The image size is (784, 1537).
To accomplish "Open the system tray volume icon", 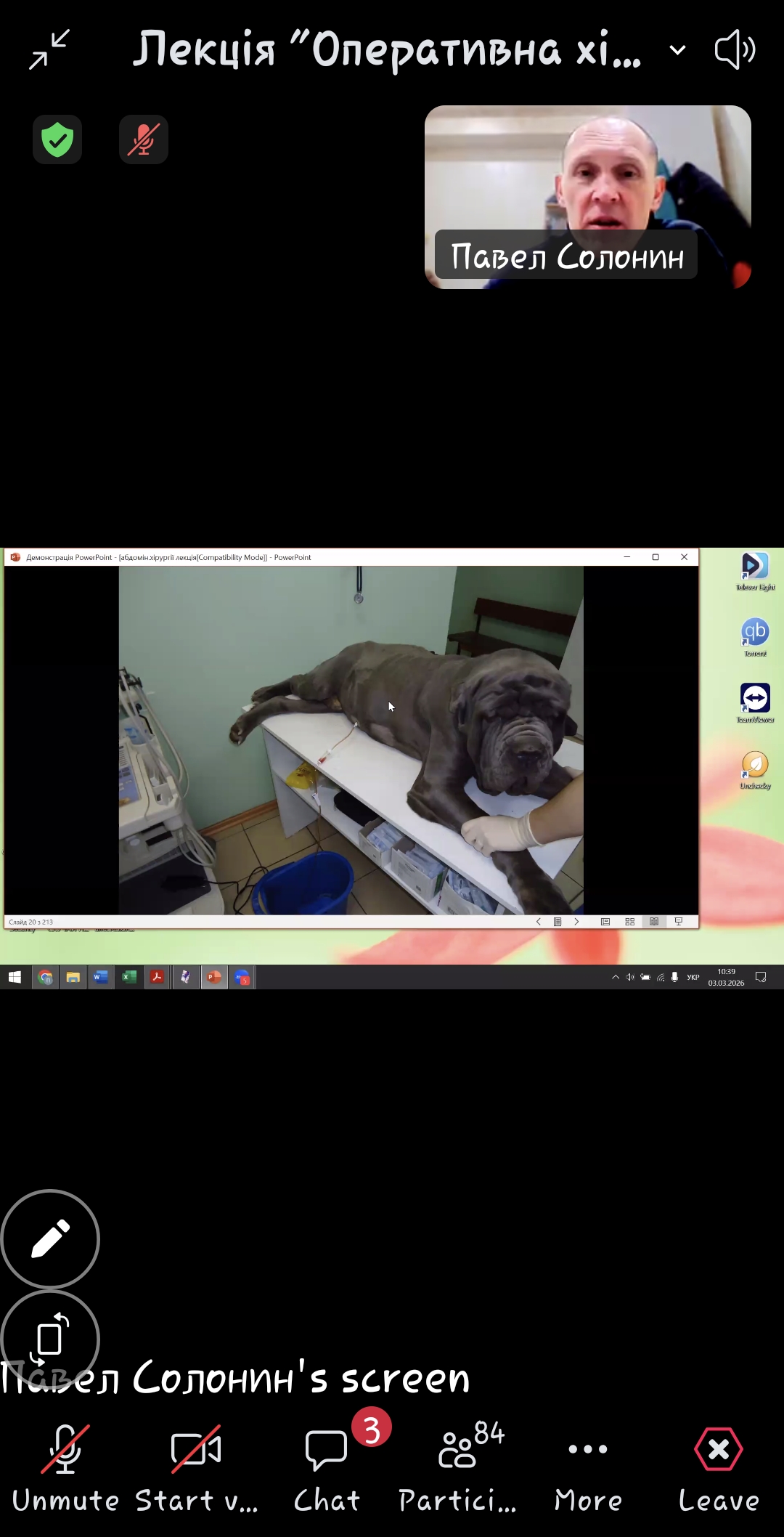I will point(630,978).
